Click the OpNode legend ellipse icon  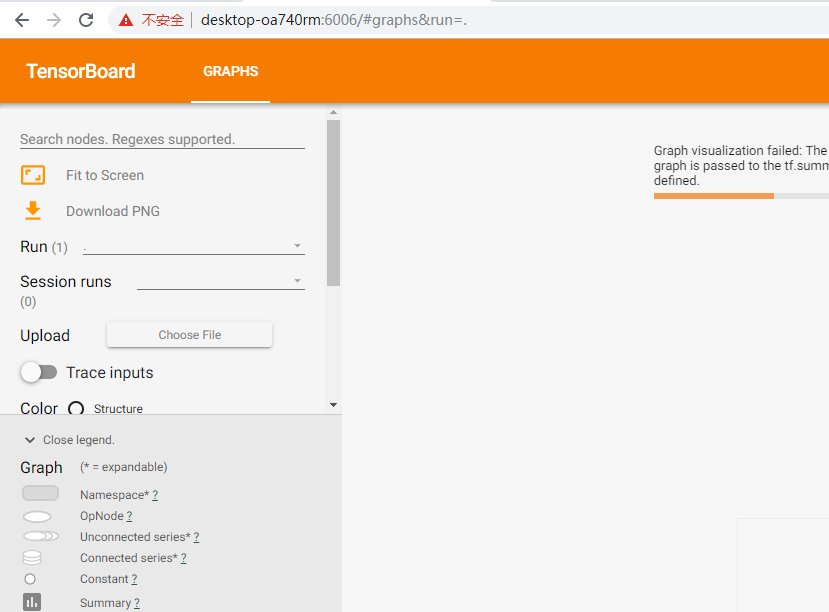point(37,516)
